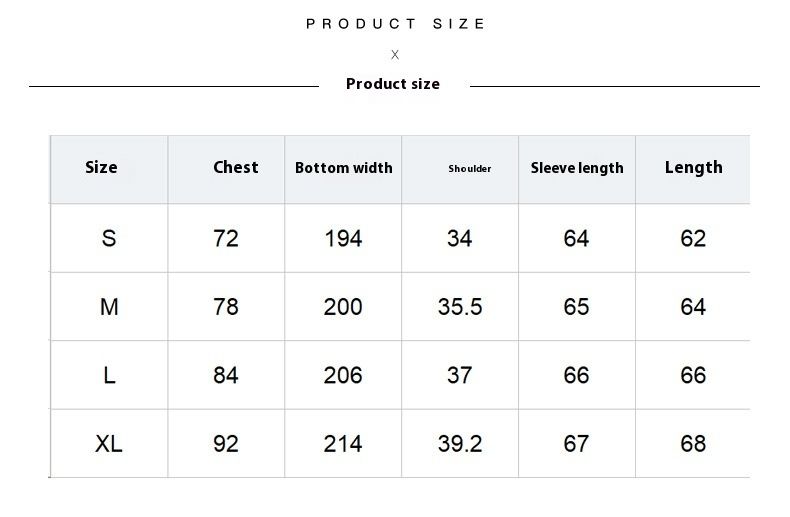This screenshot has width=790, height=517.
Task: Select the Chest column header
Action: 235,167
